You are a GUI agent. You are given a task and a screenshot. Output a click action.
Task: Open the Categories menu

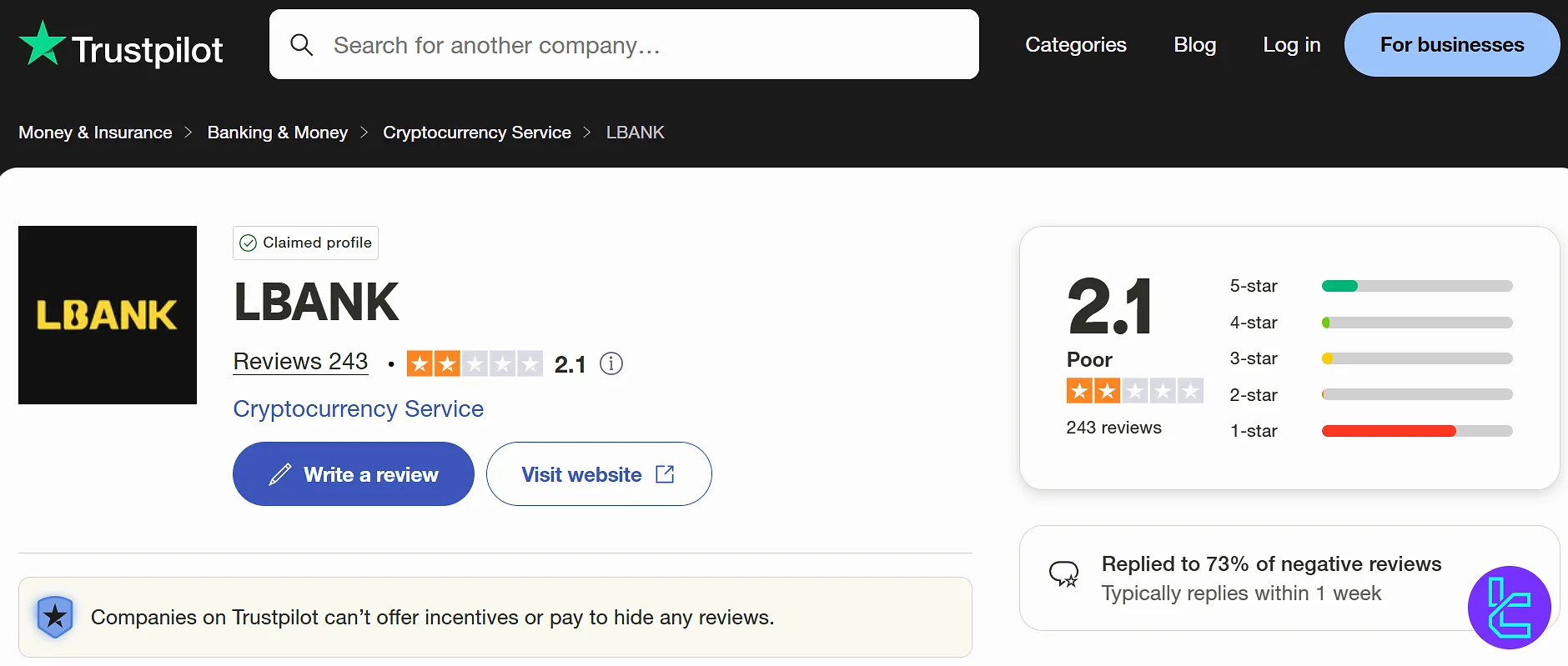pos(1076,44)
